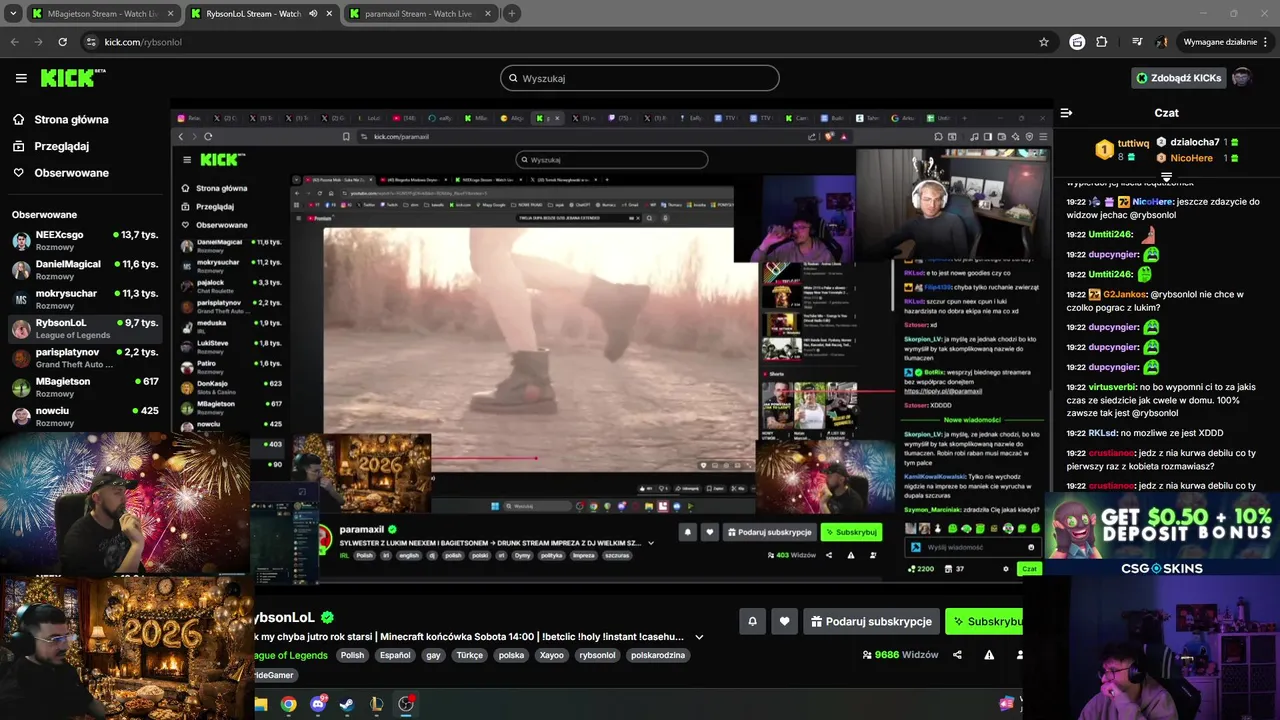Toggle notification bell for RybsonLoL
Image resolution: width=1280 pixels, height=720 pixels.
click(752, 621)
